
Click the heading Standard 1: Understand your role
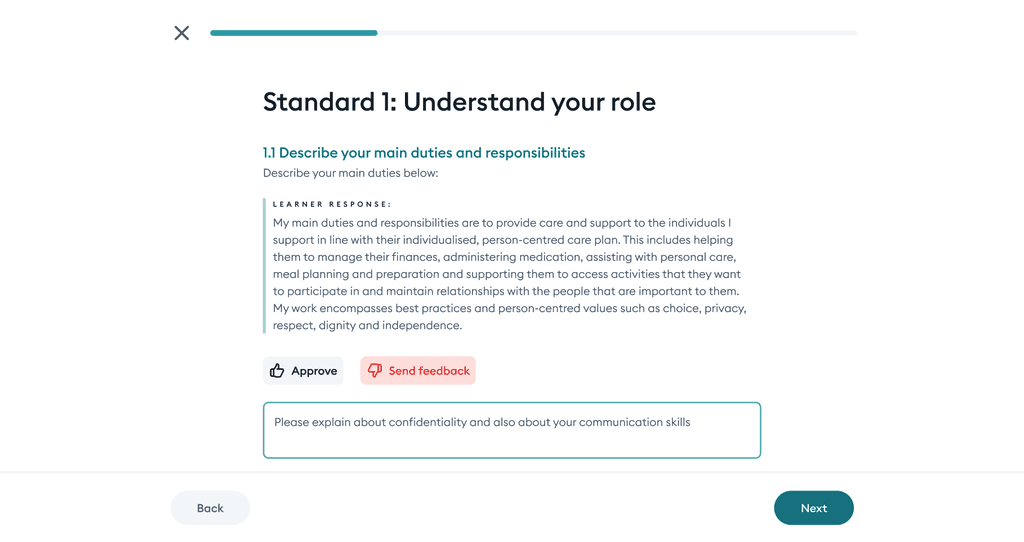[459, 102]
